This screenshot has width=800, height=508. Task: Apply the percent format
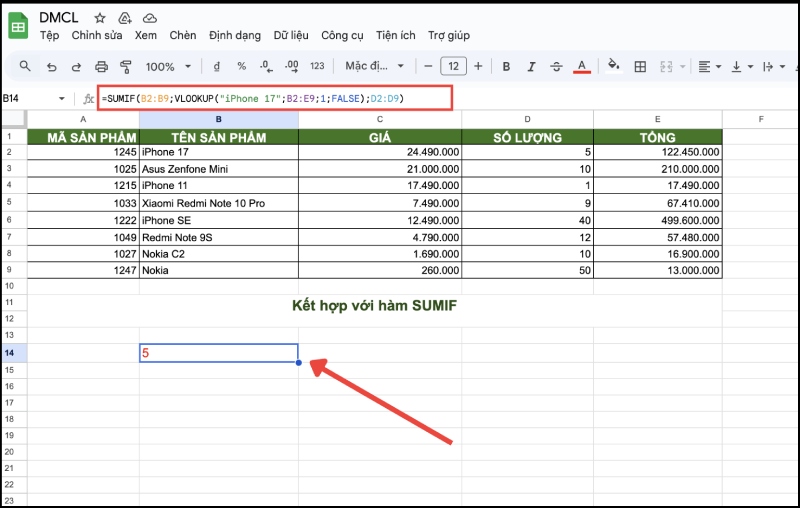(x=242, y=66)
